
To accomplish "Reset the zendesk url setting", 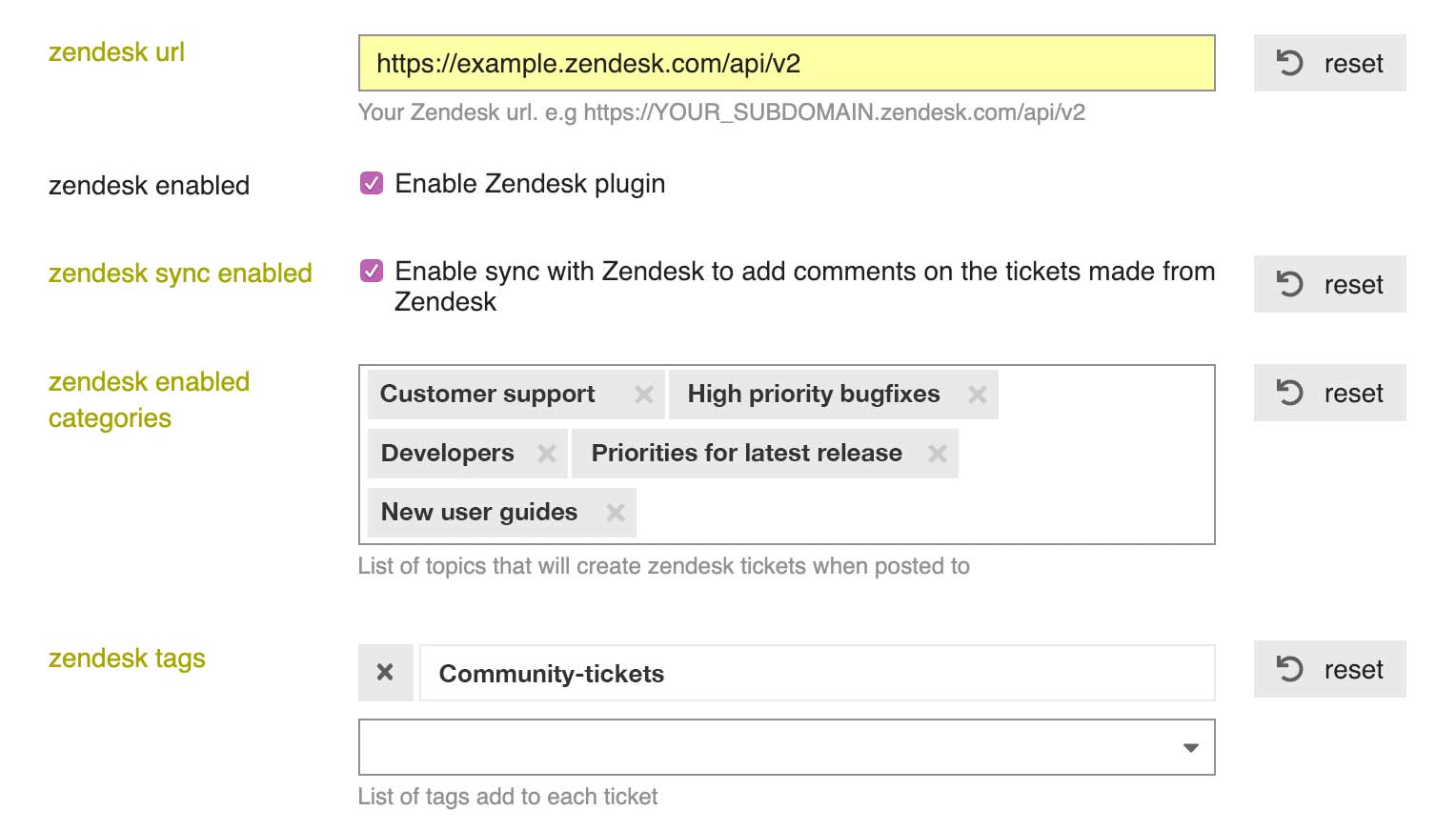I will [1329, 63].
